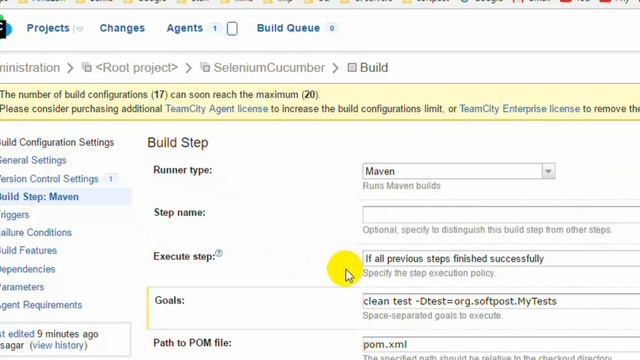Open the Root project breadcrumb
This screenshot has height=360, width=640.
click(x=137, y=68)
